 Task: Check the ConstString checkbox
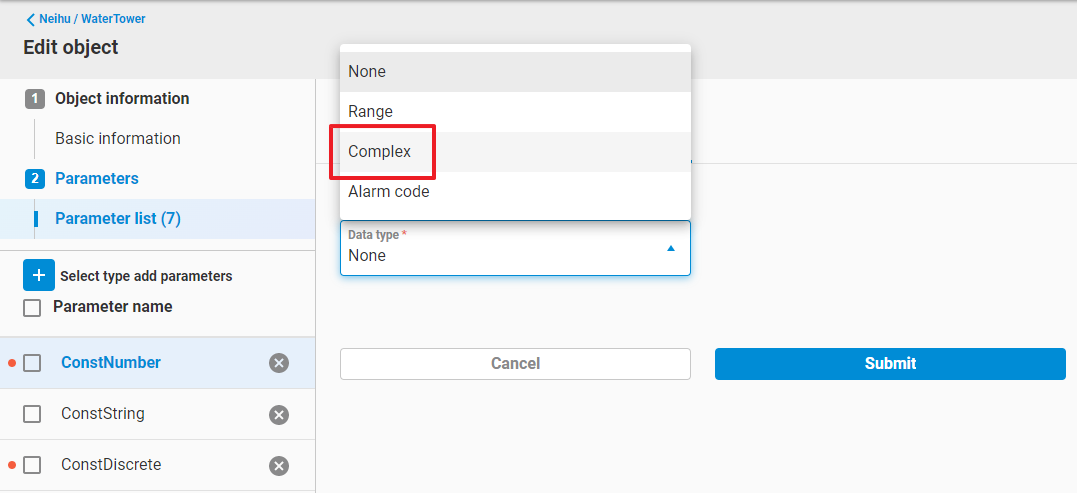point(32,414)
